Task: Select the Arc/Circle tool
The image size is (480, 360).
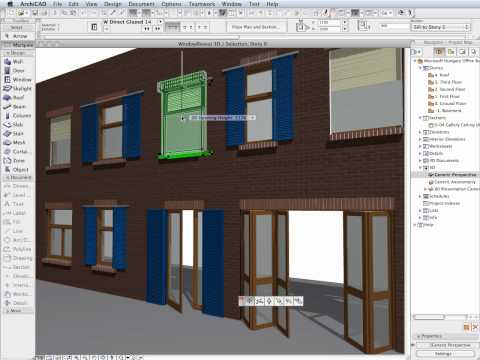Action: click(x=18, y=240)
